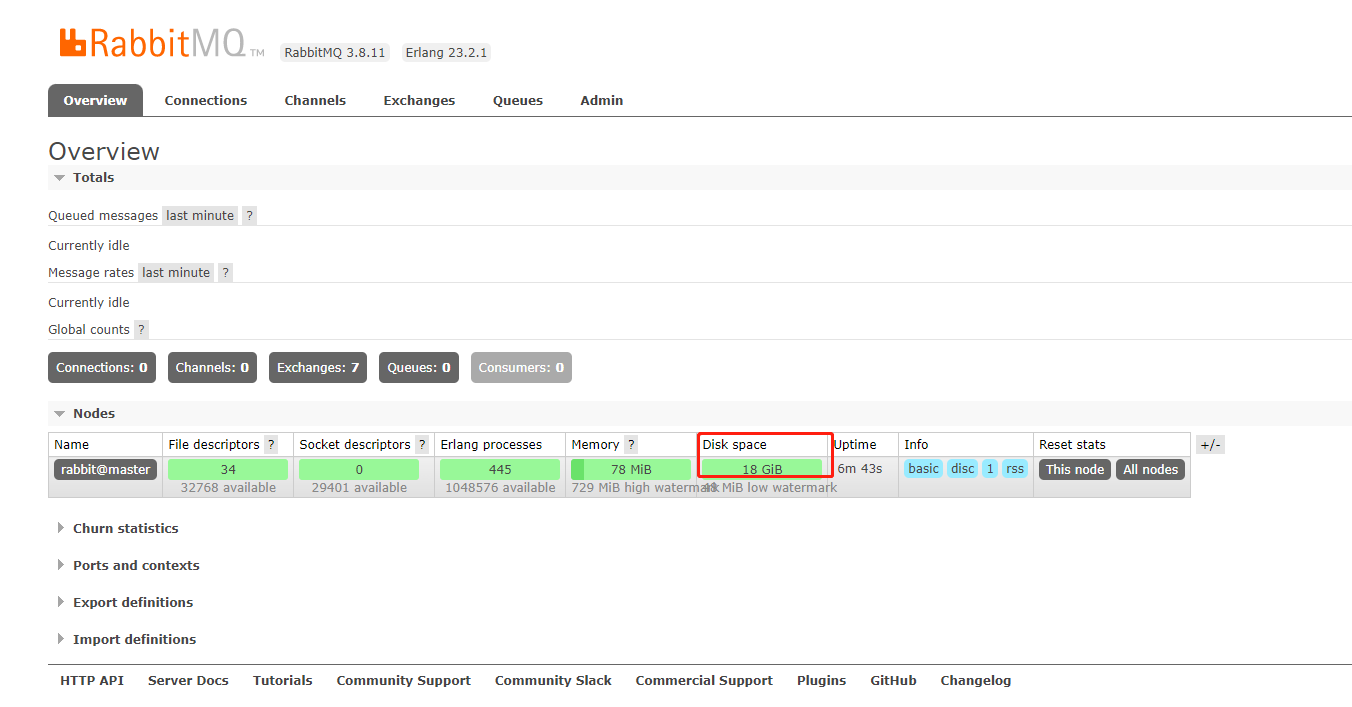Image resolution: width=1352 pixels, height=707 pixels.
Task: Switch to the Admin tab
Action: tap(602, 101)
